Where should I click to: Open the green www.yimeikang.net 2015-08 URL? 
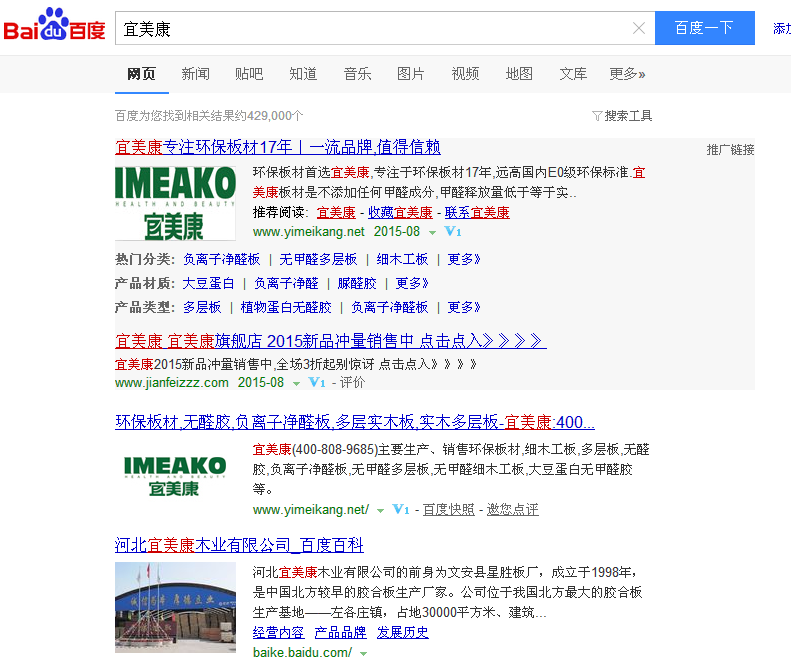coord(336,232)
